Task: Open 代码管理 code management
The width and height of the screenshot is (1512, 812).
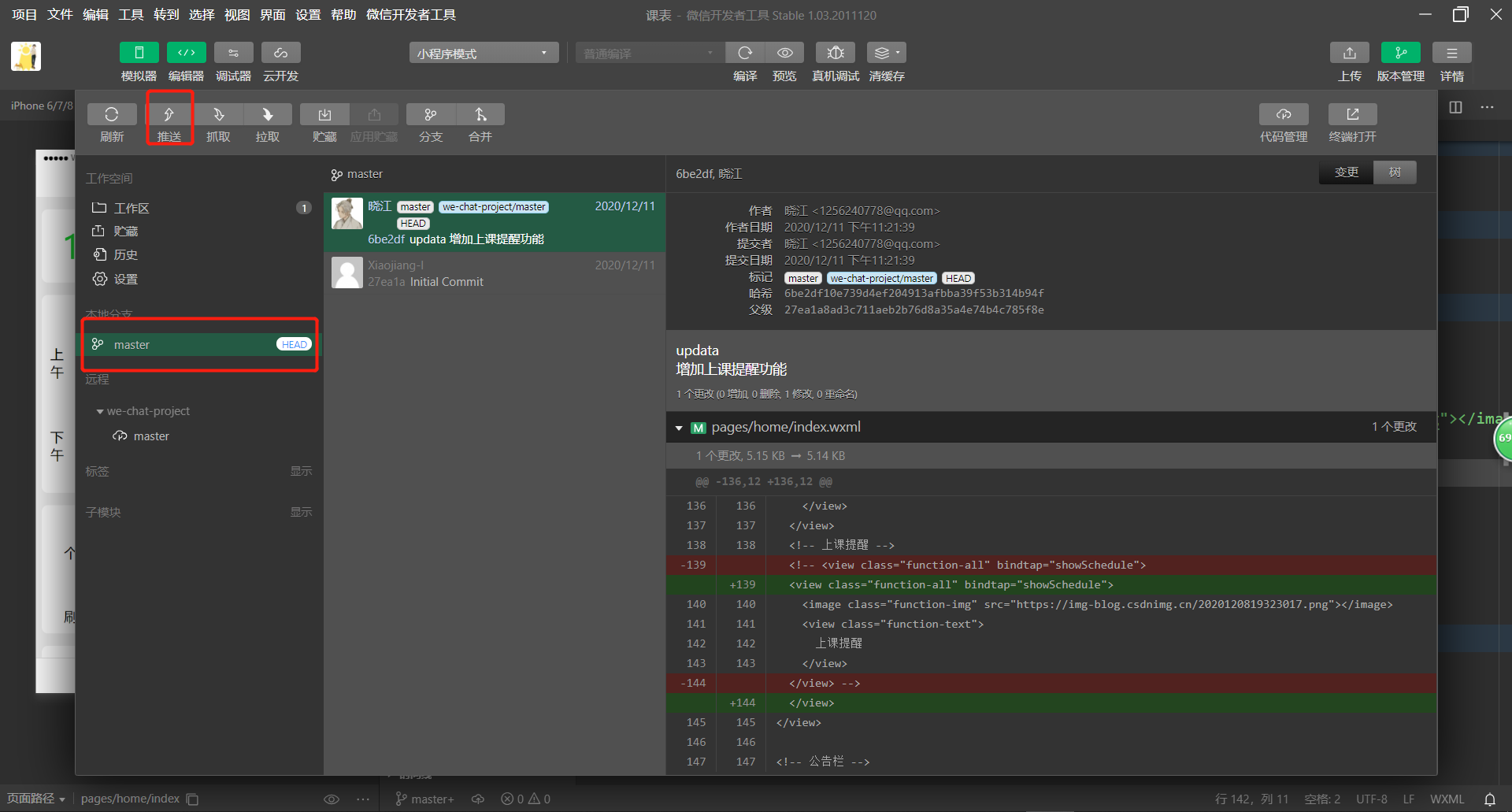Action: [1284, 114]
